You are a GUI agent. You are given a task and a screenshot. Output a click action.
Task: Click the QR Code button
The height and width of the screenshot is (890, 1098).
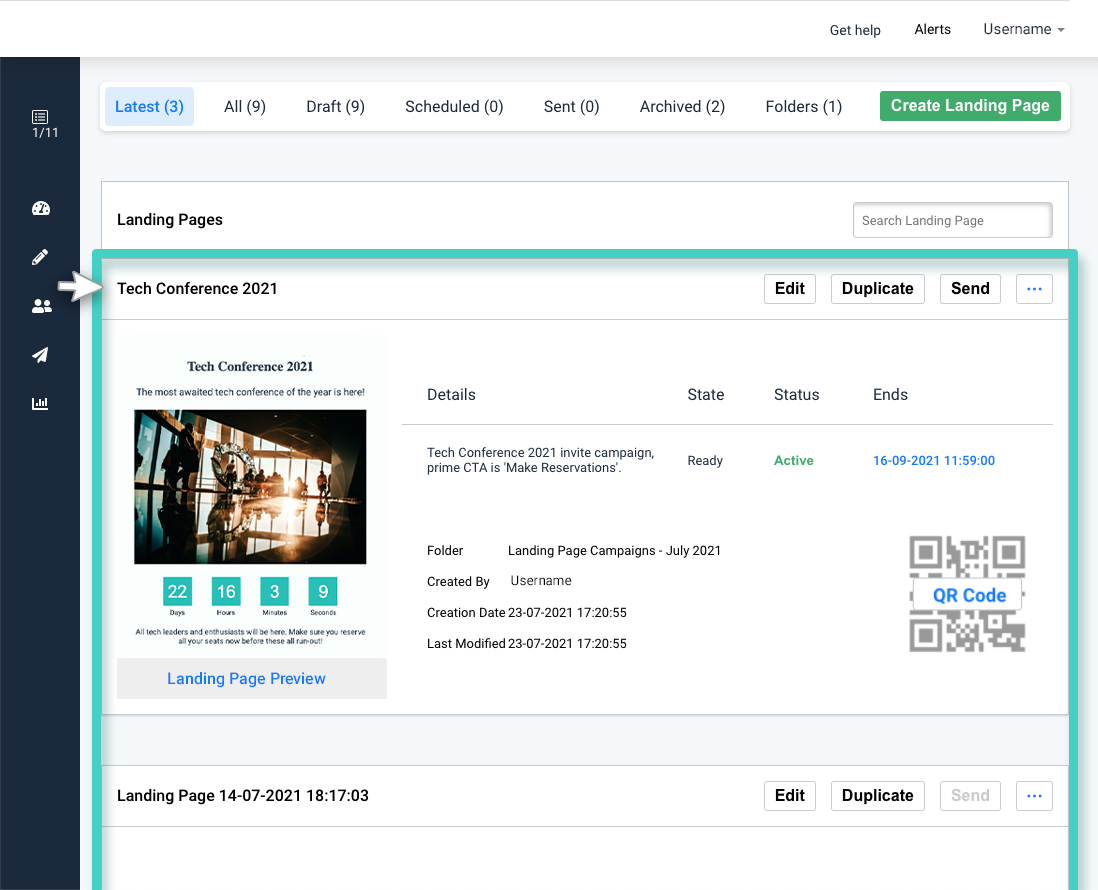pyautogui.click(x=969, y=595)
